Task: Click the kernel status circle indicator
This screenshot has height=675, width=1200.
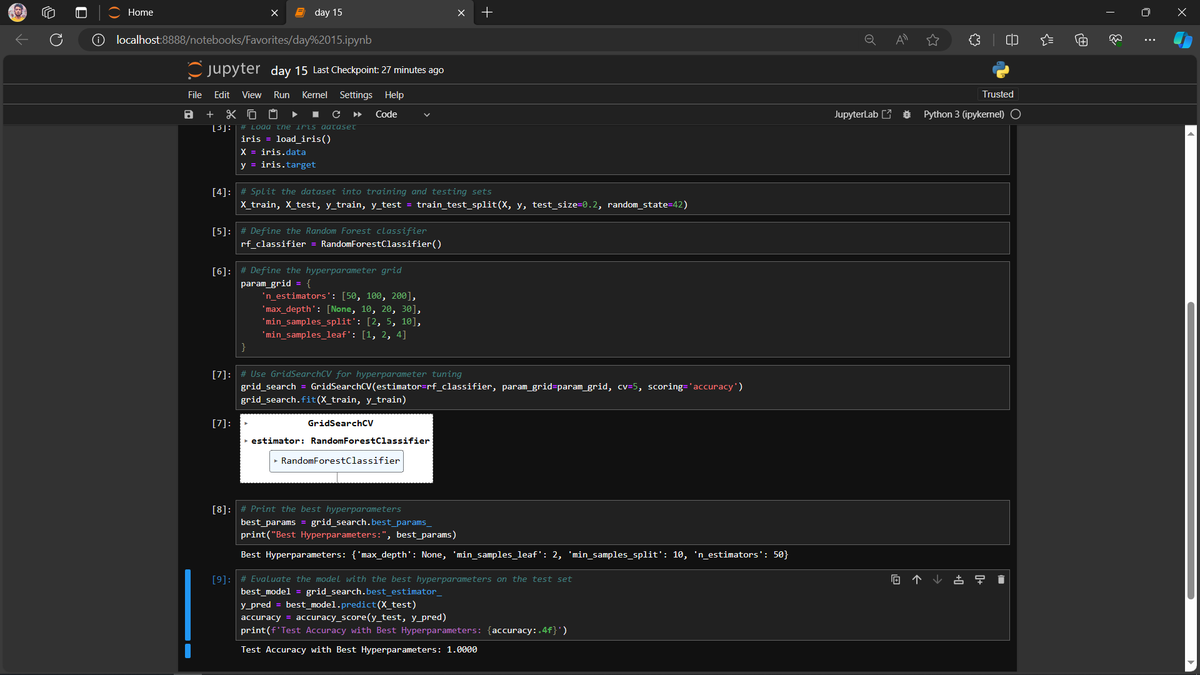Action: tap(1015, 114)
